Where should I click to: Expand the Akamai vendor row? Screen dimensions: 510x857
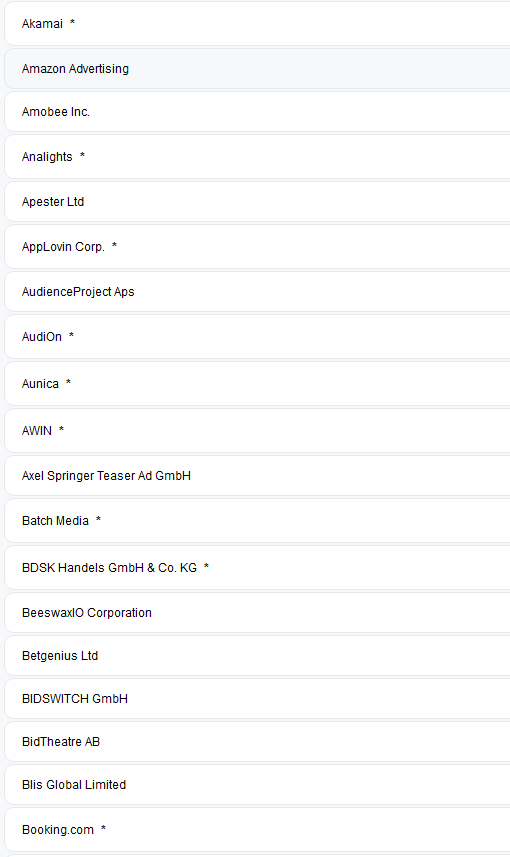[x=257, y=24]
